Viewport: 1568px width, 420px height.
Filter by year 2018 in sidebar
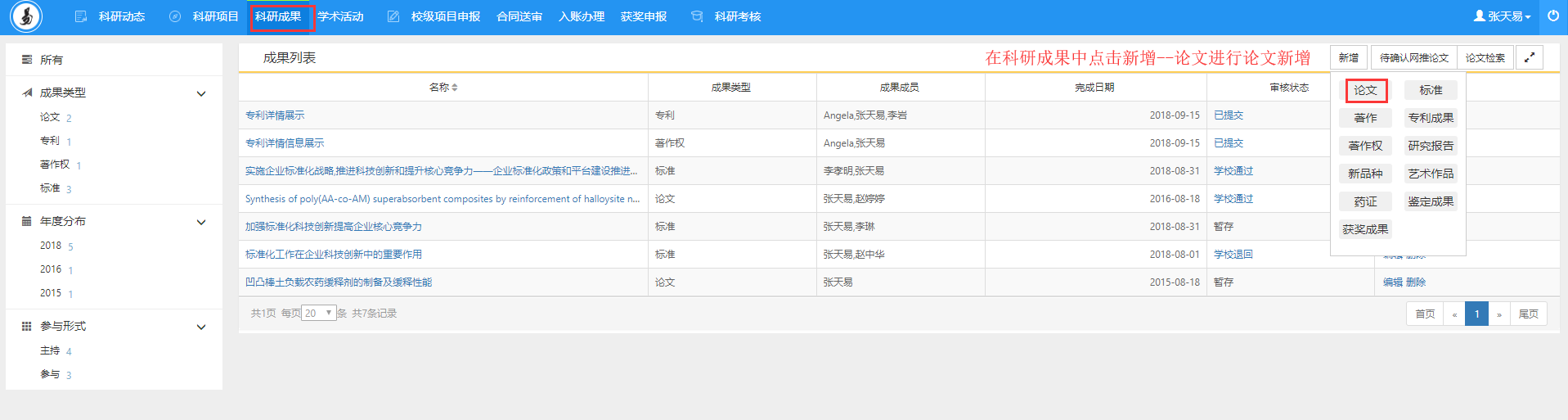tap(51, 246)
